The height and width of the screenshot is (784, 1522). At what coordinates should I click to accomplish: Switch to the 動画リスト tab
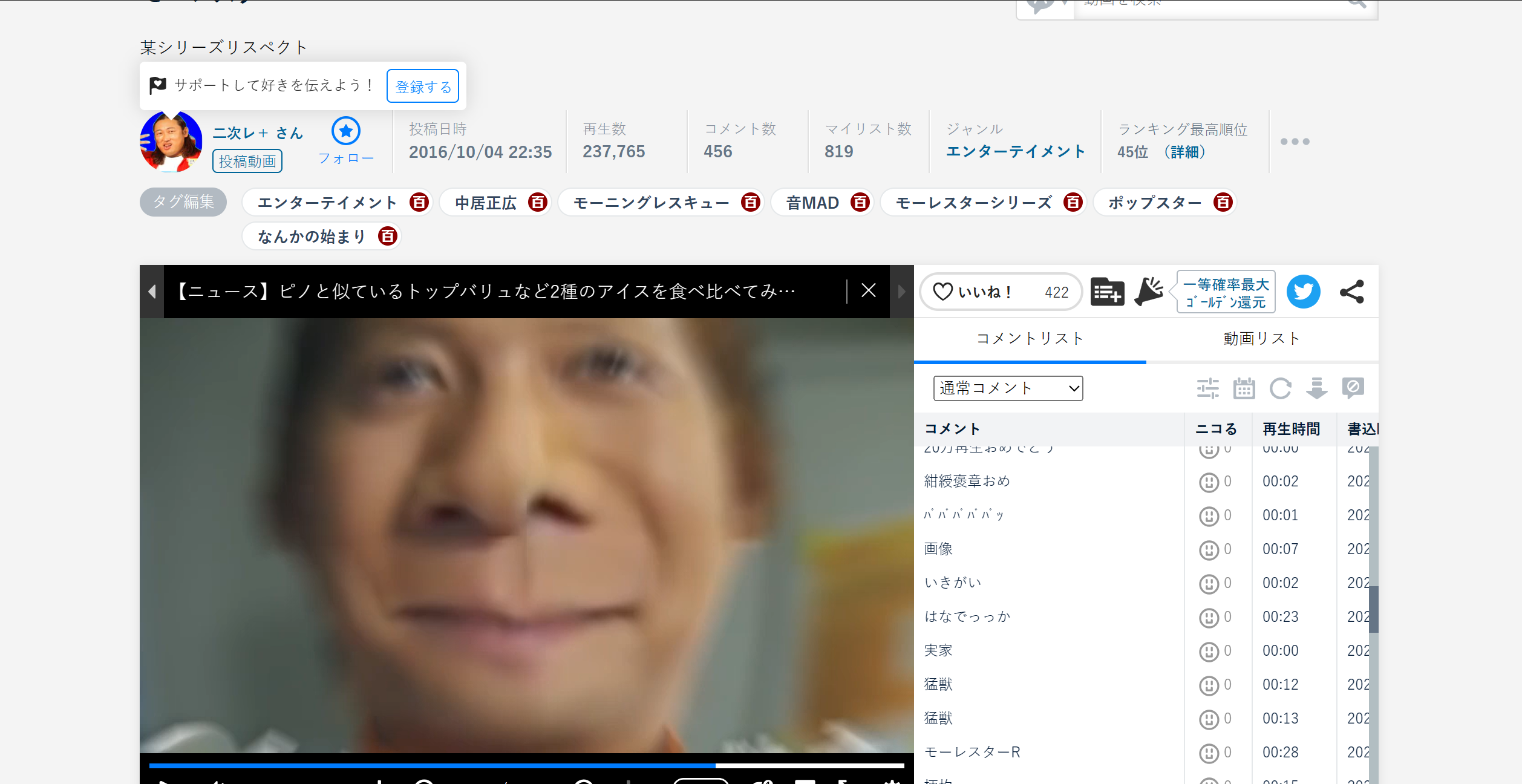tap(1262, 339)
